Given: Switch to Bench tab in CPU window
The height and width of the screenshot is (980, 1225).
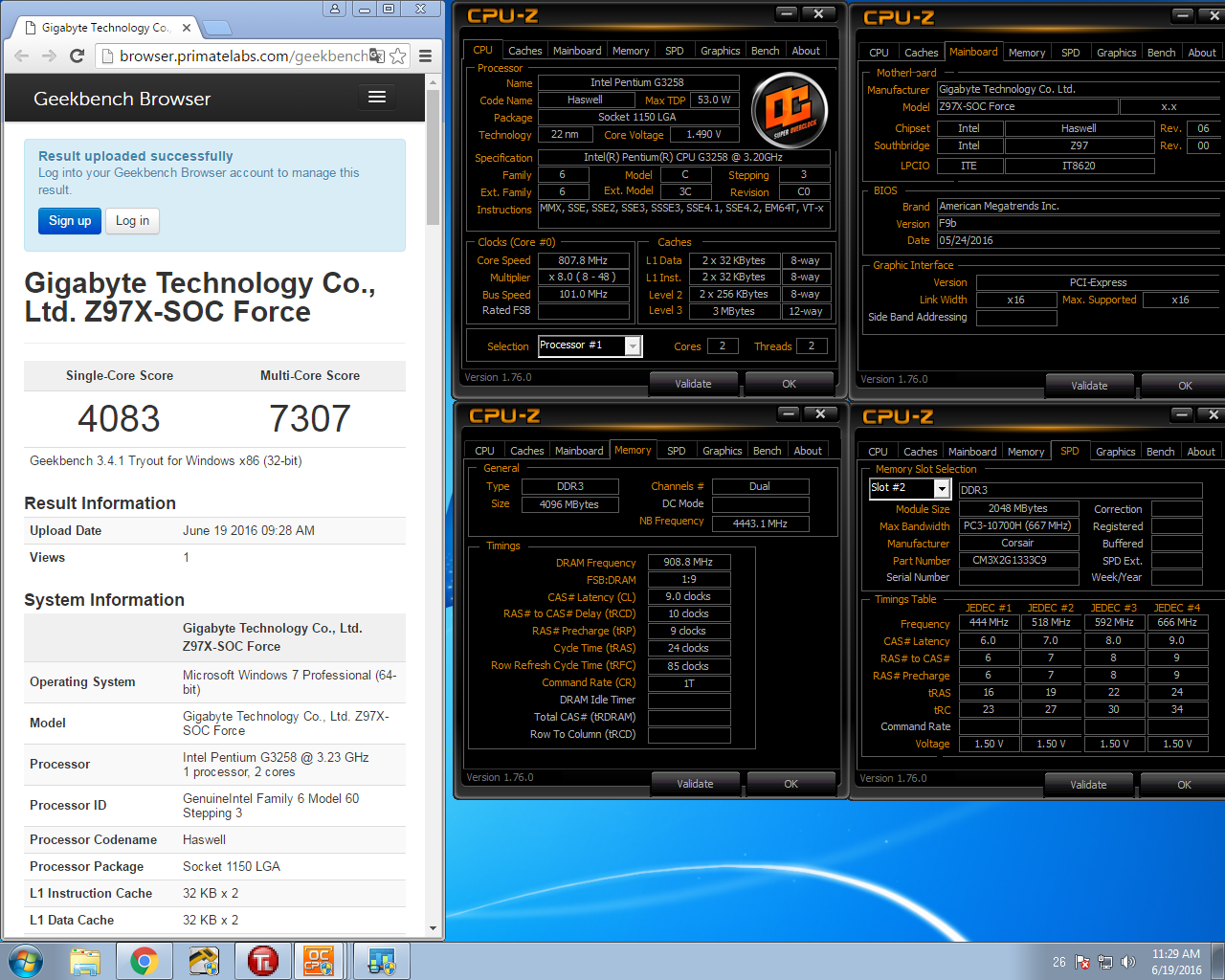Looking at the screenshot, I should coord(765,51).
